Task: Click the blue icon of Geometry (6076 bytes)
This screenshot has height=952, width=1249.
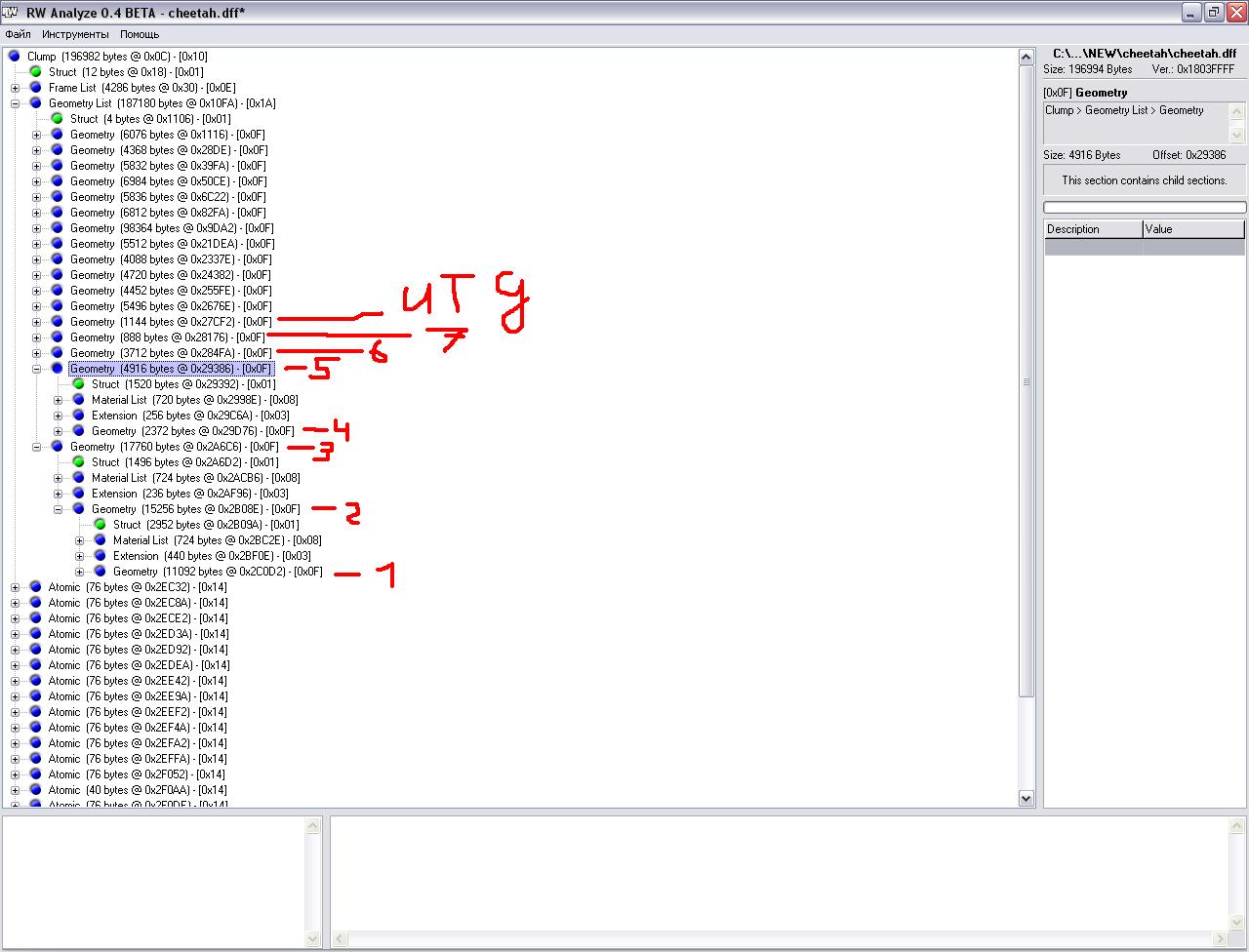Action: pos(57,135)
